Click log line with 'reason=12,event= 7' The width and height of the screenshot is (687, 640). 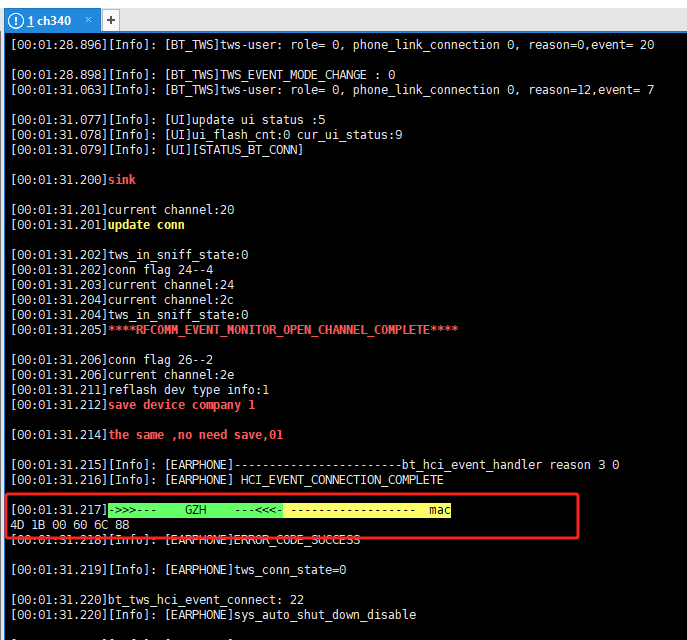click(x=333, y=90)
